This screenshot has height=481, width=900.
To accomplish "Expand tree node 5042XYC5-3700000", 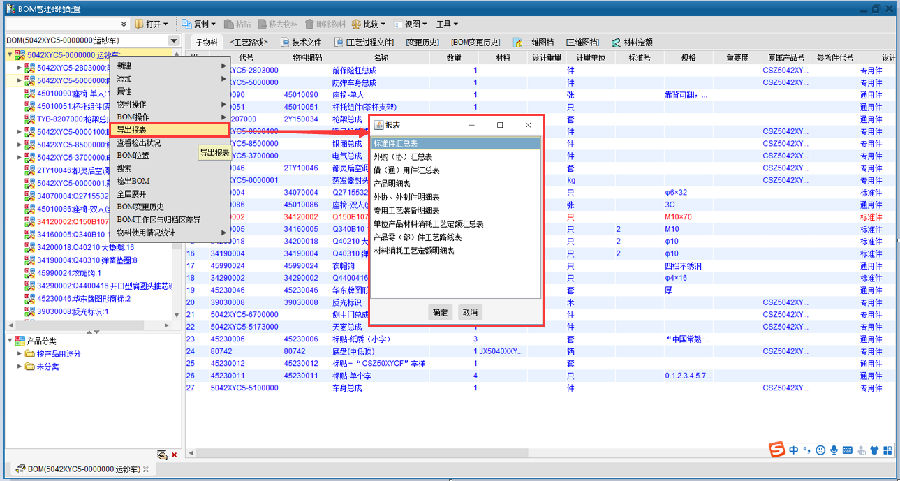I will [19, 157].
